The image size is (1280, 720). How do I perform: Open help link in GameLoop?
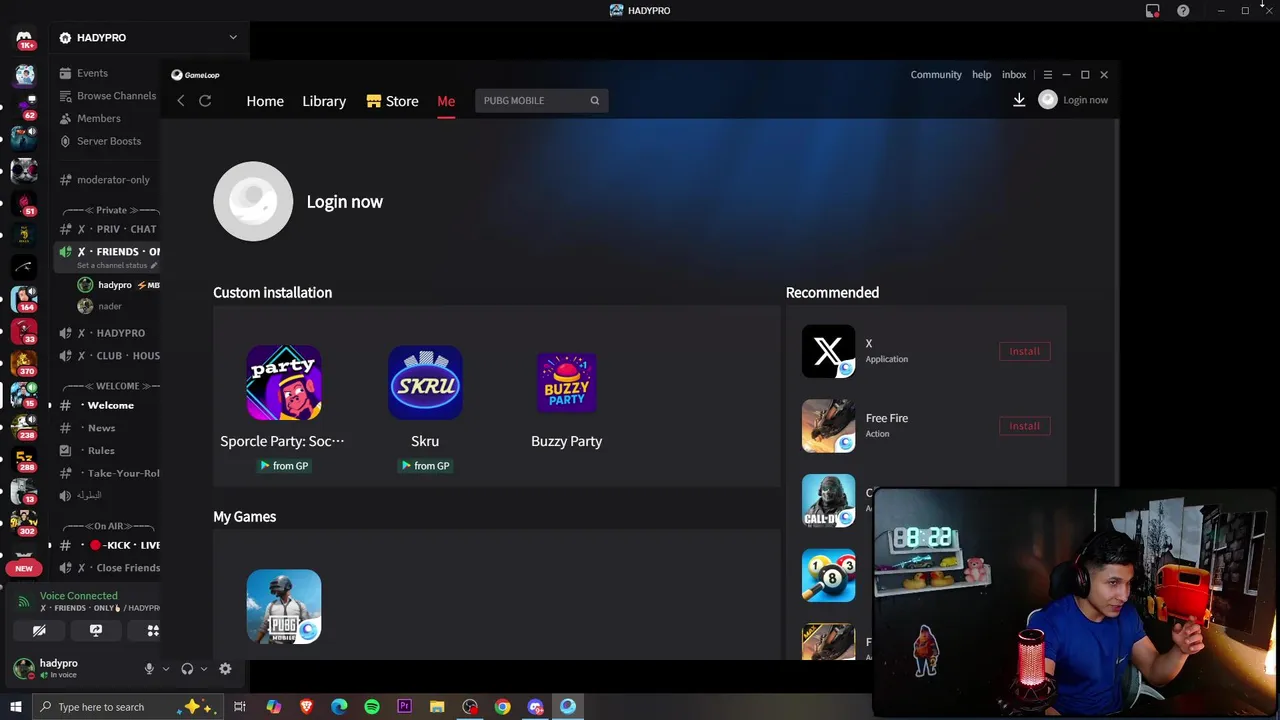pos(982,75)
